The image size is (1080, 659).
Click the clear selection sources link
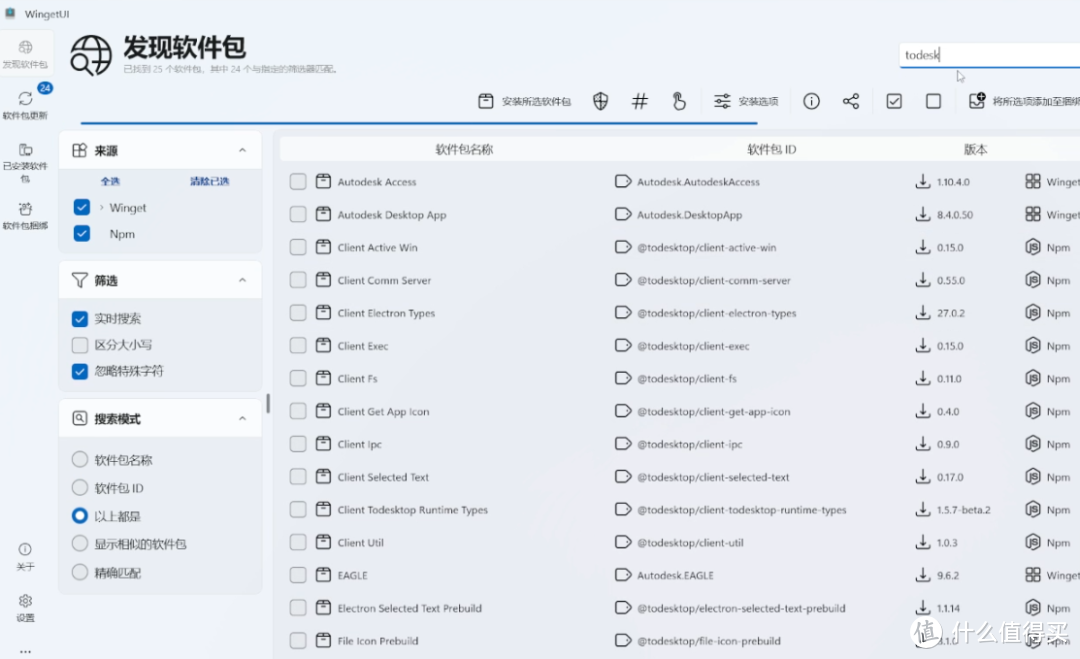(x=209, y=181)
